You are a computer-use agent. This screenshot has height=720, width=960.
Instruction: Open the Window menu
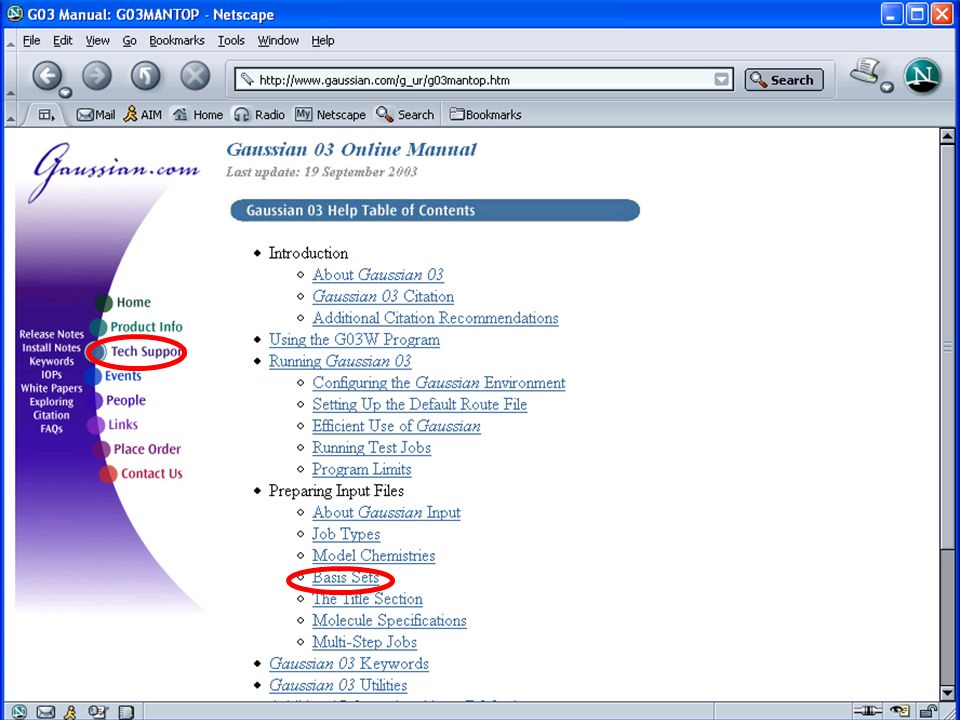(x=278, y=40)
